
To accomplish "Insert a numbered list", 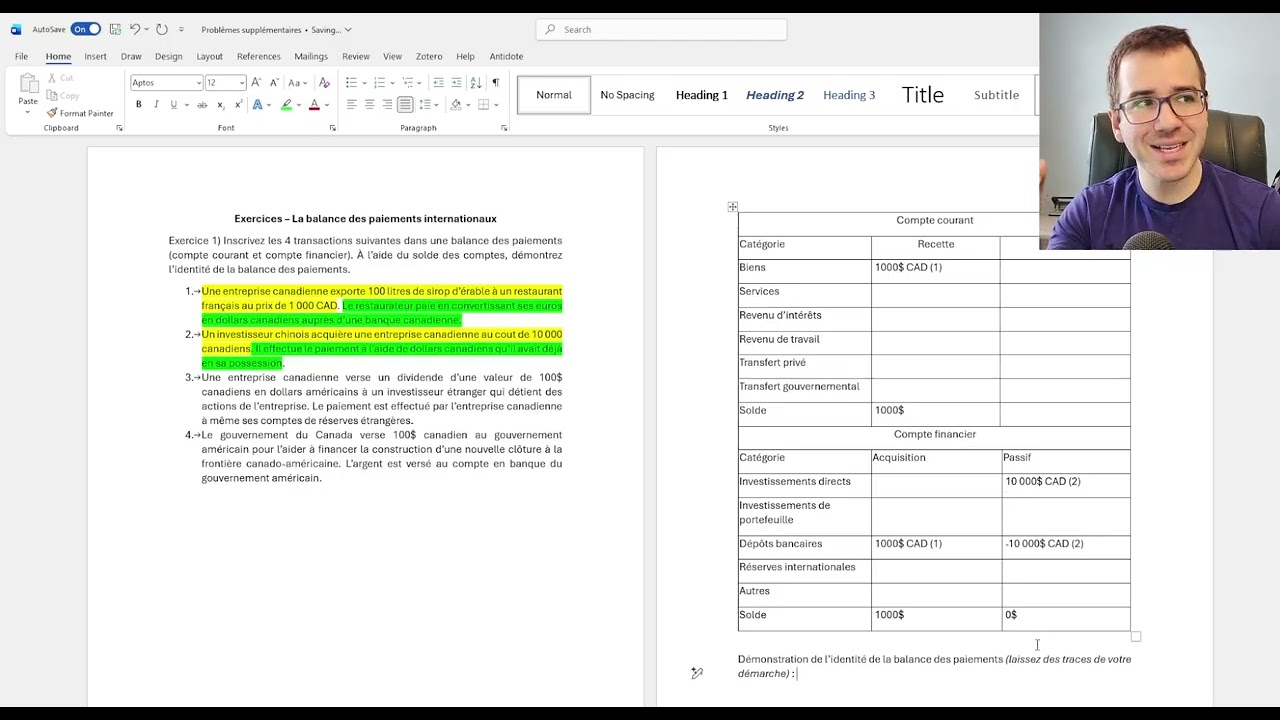I will pos(379,83).
